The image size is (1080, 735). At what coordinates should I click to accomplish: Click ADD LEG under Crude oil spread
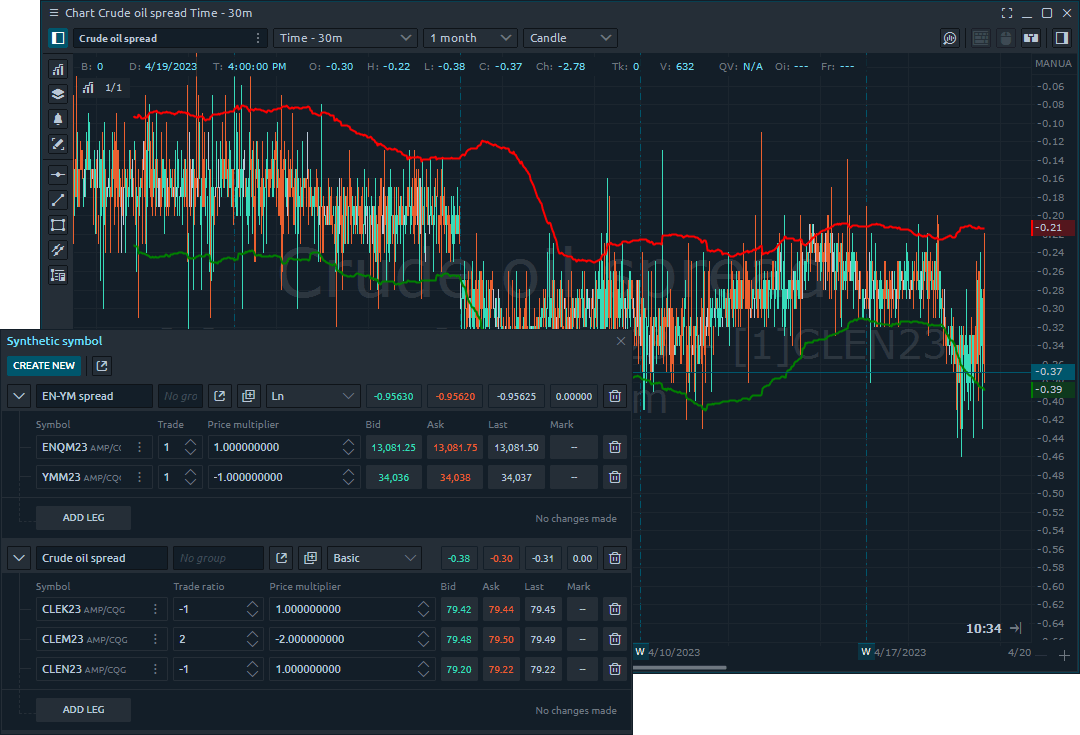(x=83, y=709)
